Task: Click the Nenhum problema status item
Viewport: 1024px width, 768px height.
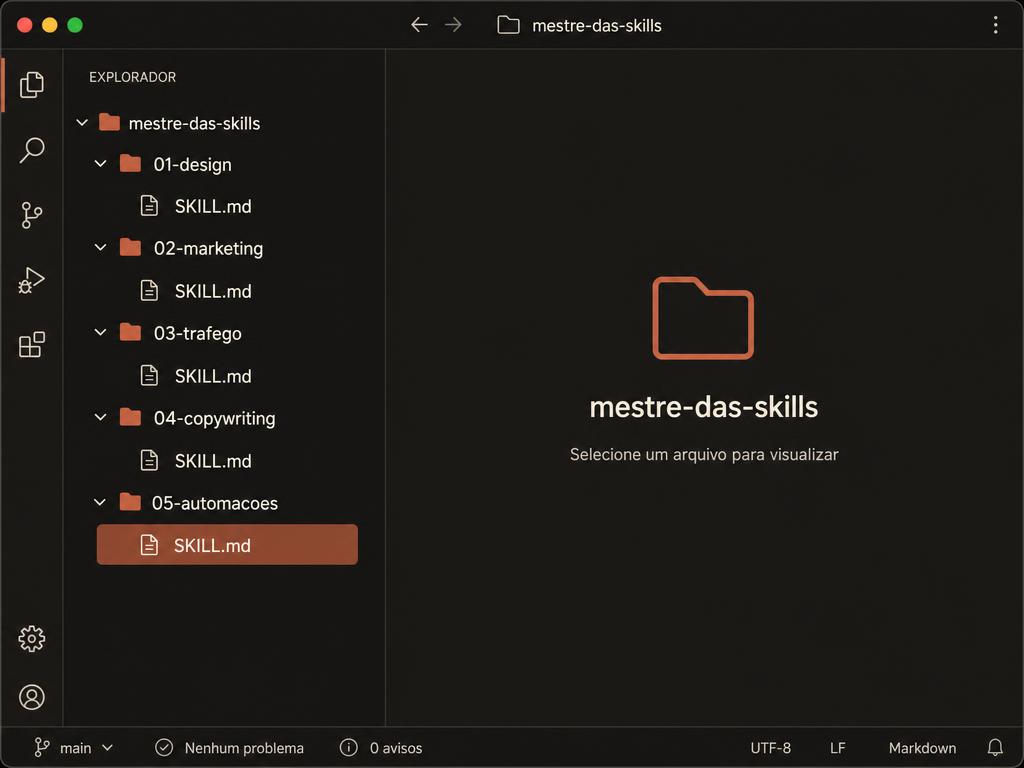Action: tap(229, 748)
